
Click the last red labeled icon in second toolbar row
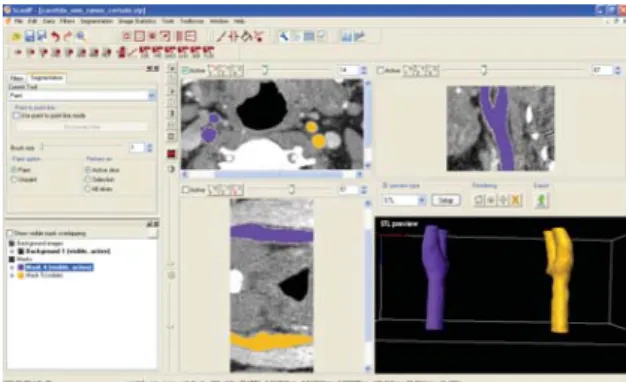[208, 52]
